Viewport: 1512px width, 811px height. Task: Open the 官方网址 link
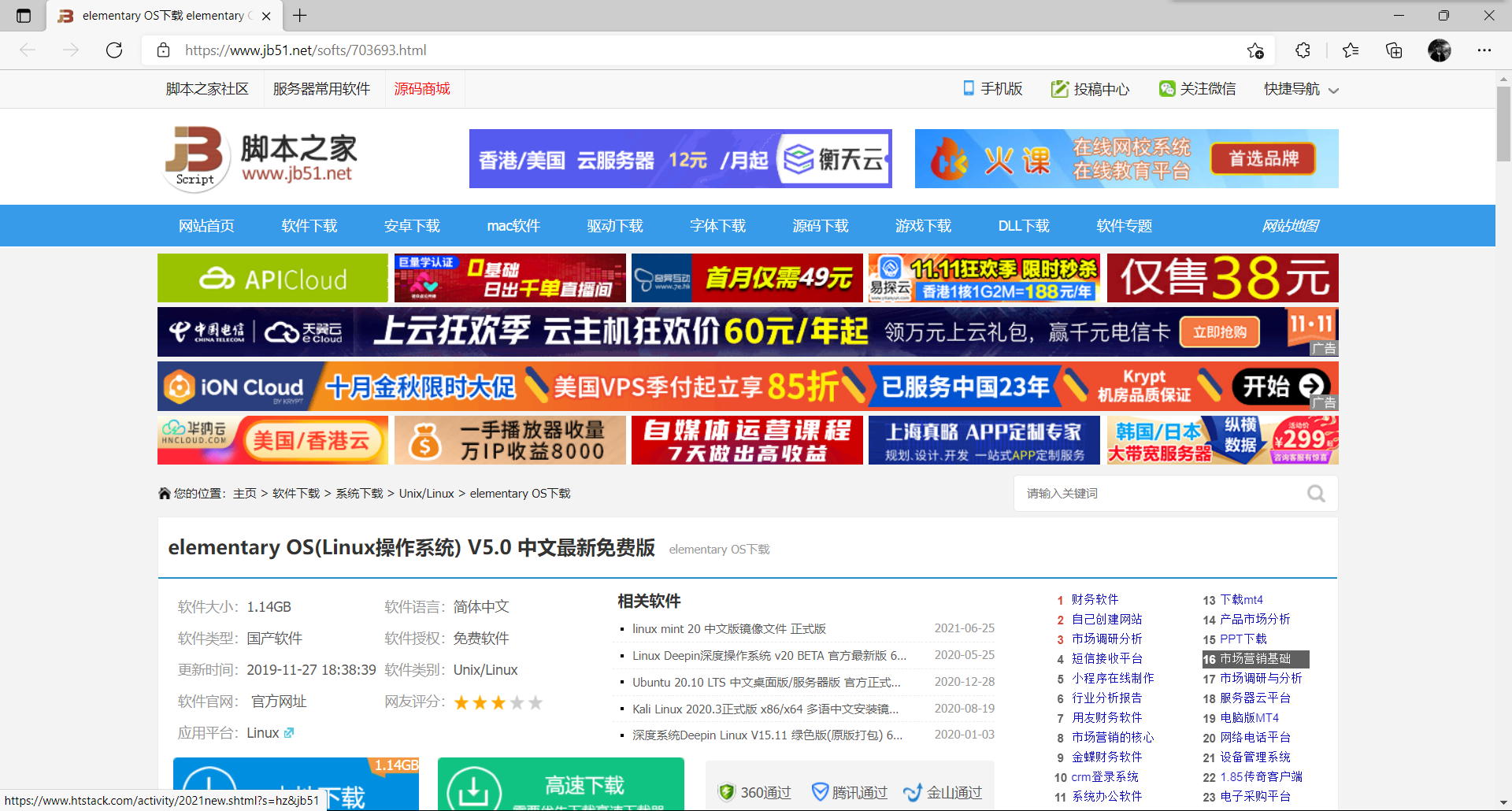[x=277, y=701]
